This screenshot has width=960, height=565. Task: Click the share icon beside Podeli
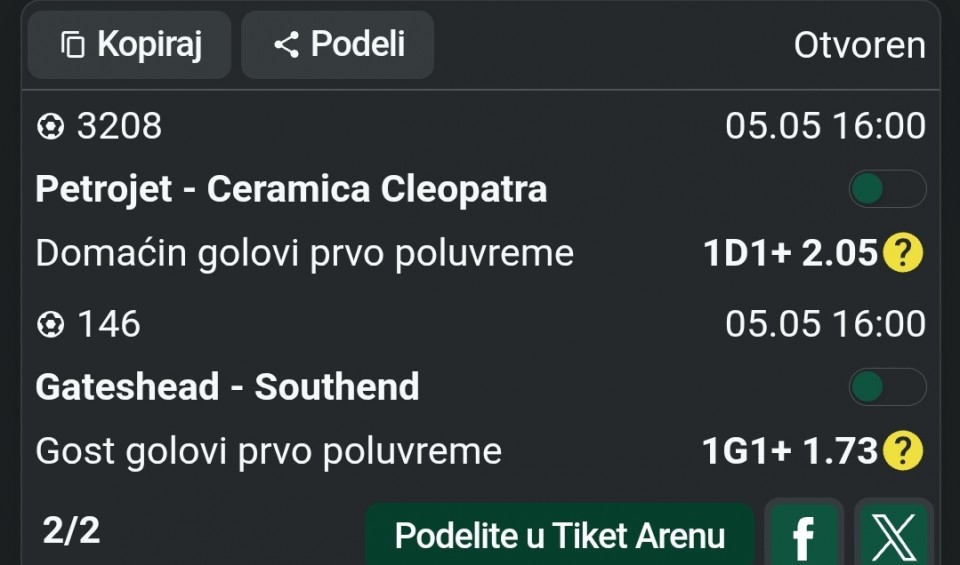[x=286, y=45]
